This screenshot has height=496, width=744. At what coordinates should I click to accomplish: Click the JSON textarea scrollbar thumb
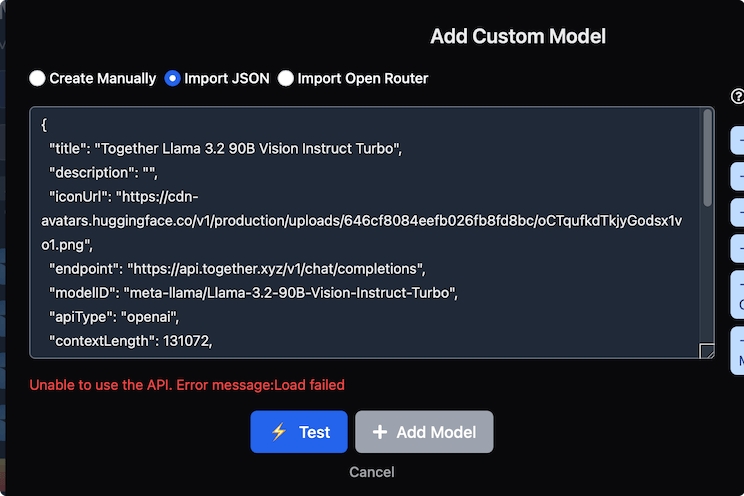(707, 158)
